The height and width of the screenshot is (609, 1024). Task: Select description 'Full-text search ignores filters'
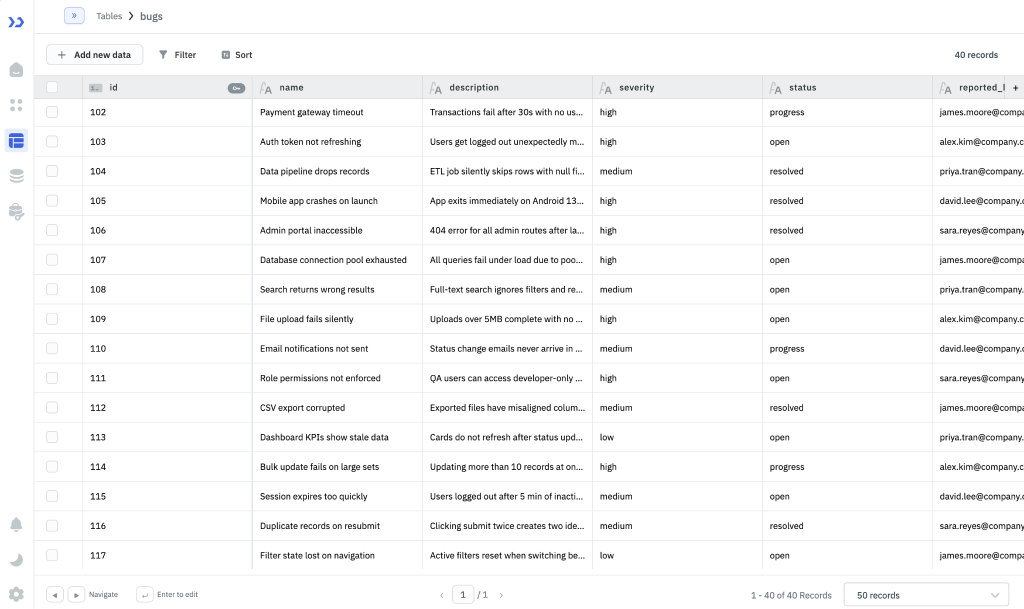[507, 289]
